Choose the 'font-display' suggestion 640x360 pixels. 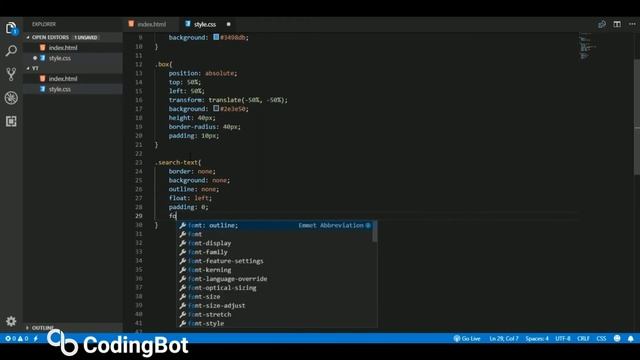(x=275, y=243)
